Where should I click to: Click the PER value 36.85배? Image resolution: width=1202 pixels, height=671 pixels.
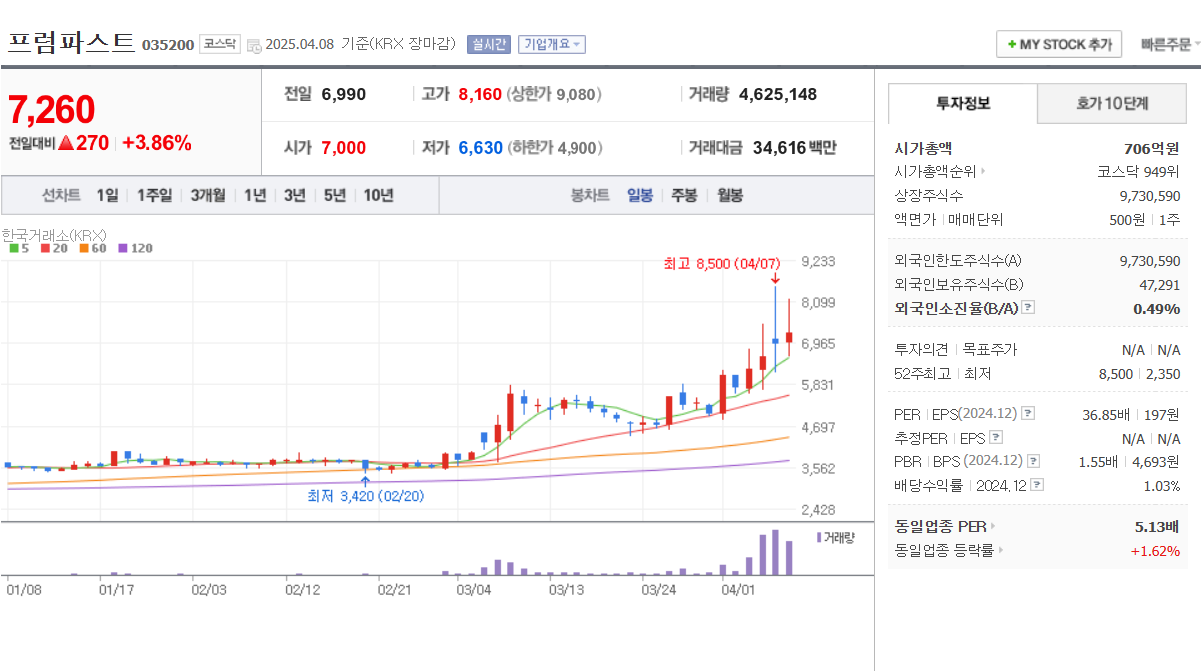[1106, 414]
